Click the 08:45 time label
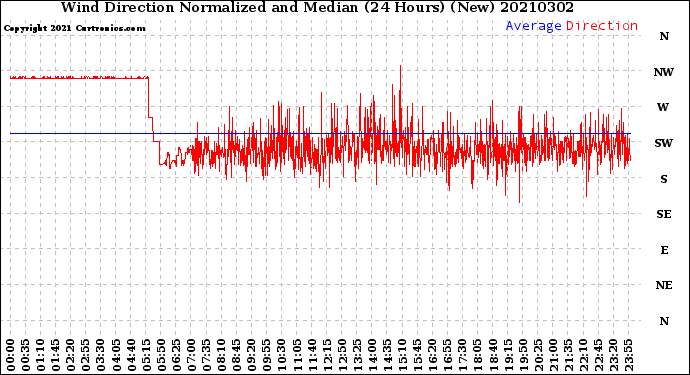Viewport: 690px width, 375px height. click(x=236, y=355)
